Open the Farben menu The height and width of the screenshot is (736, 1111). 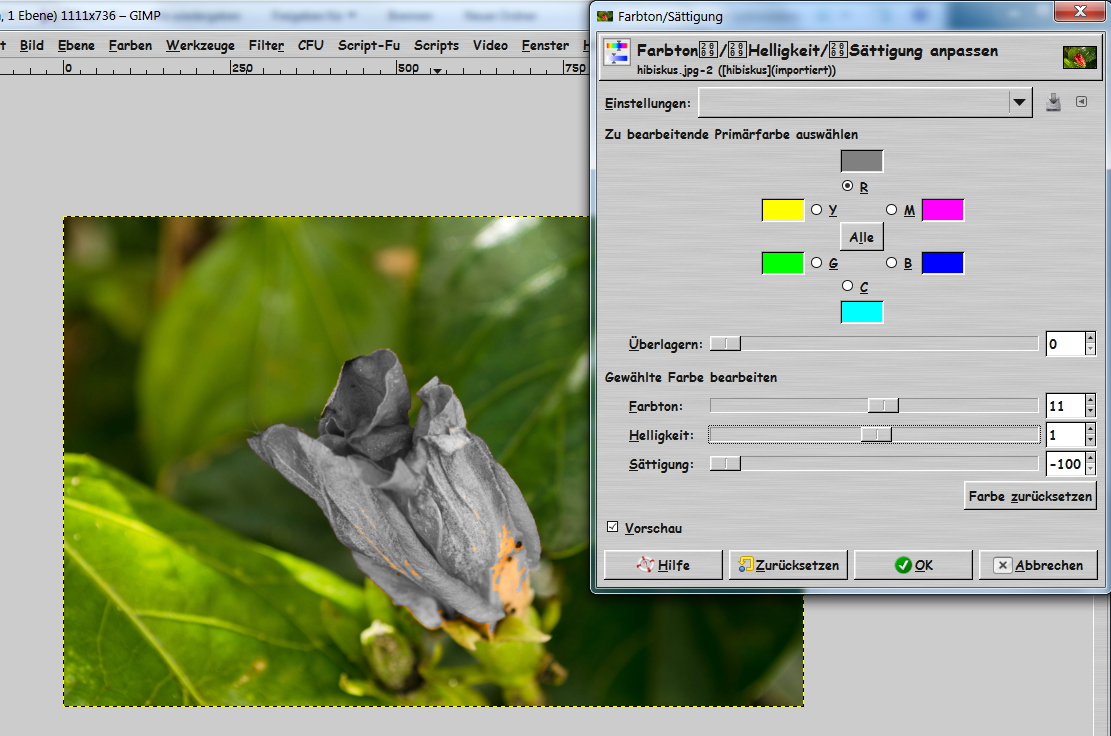coord(130,45)
